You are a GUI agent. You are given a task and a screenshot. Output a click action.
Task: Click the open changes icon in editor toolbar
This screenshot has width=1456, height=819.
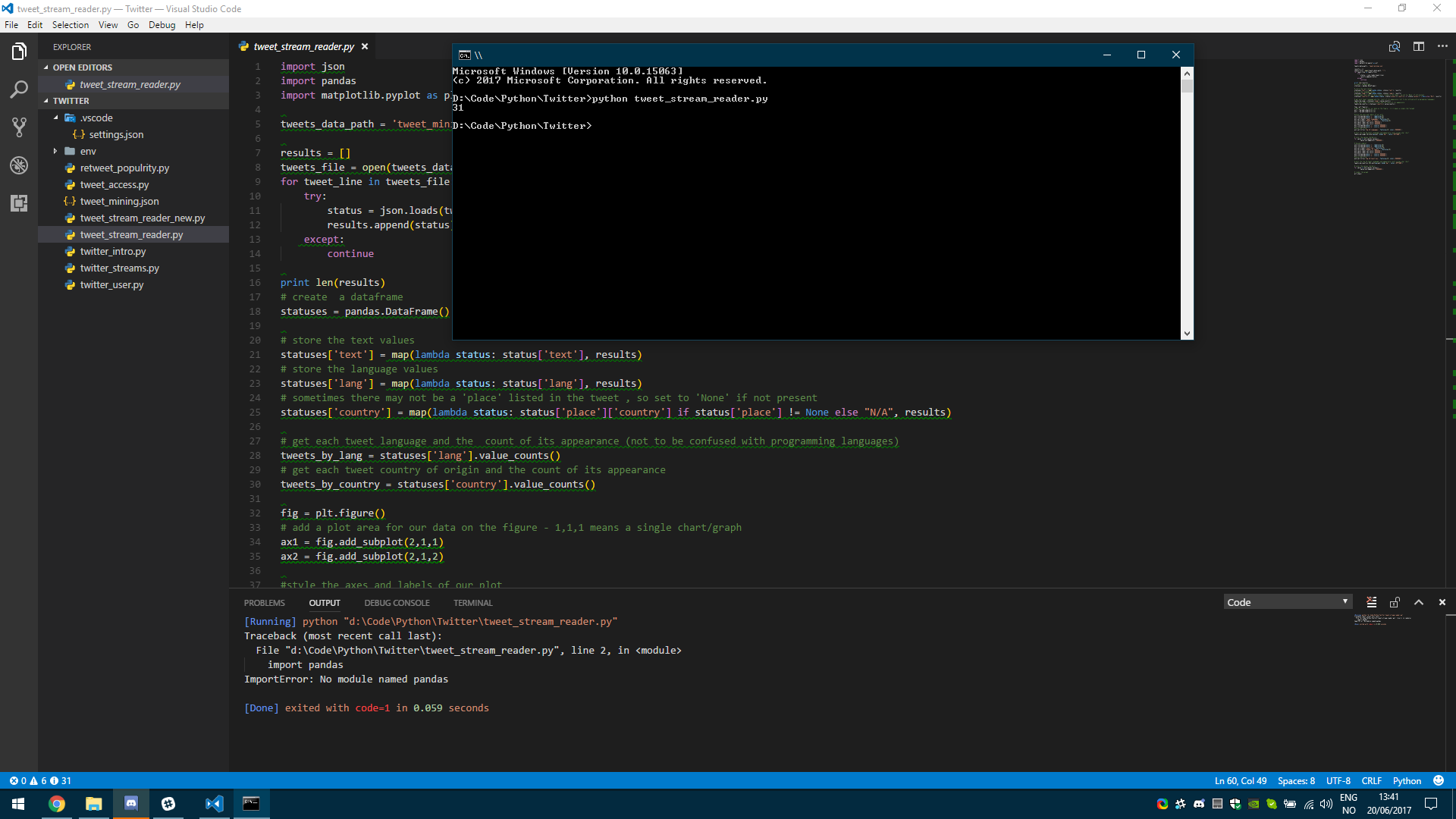(x=1395, y=46)
